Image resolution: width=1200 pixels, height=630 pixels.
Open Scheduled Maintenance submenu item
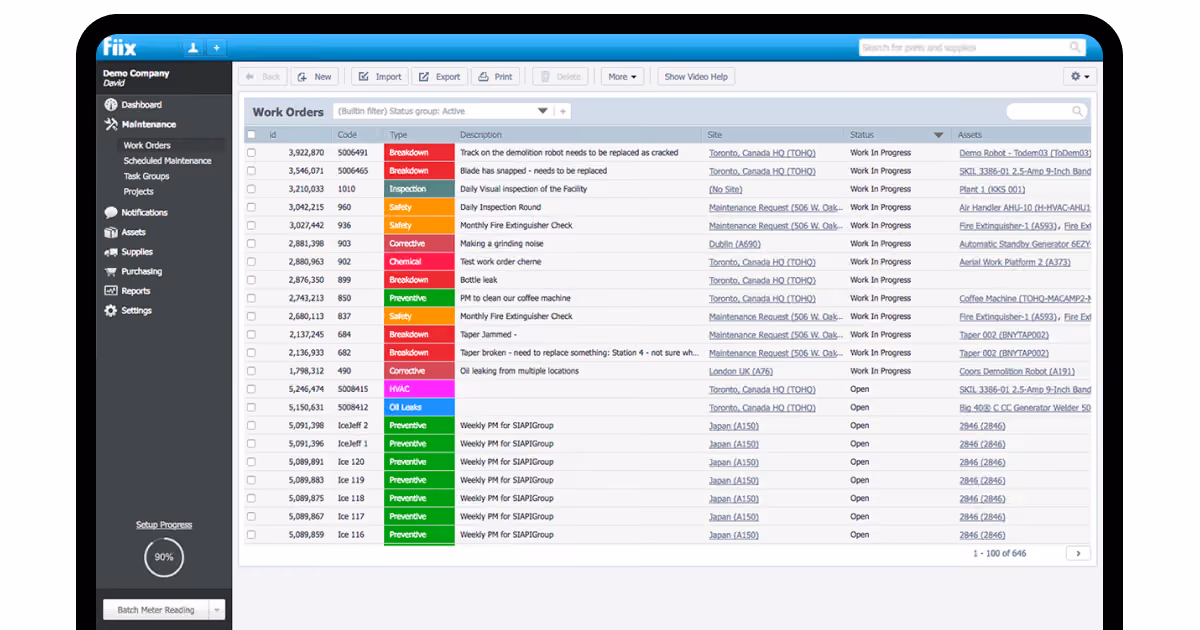tap(167, 161)
